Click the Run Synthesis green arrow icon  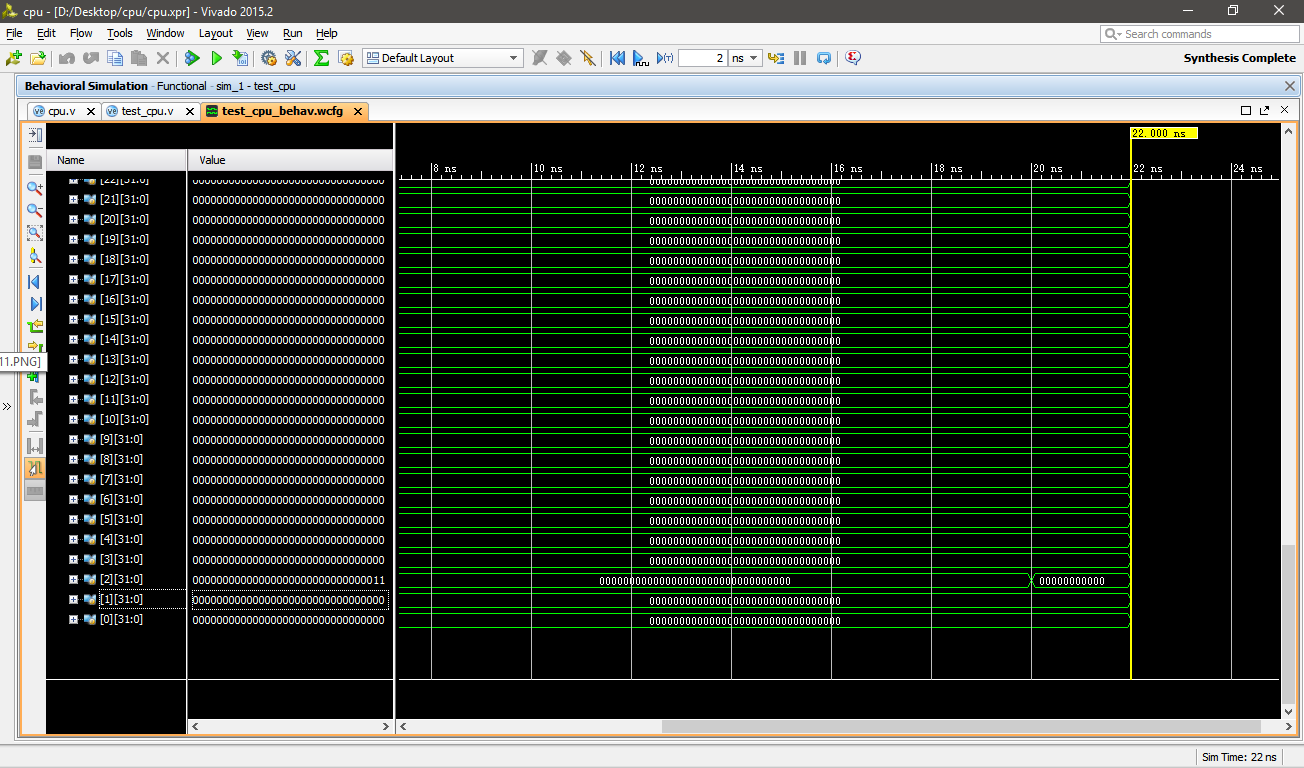[193, 58]
